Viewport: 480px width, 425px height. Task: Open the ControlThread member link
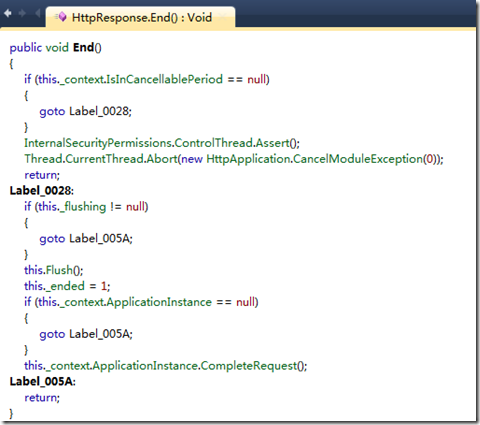(x=213, y=143)
